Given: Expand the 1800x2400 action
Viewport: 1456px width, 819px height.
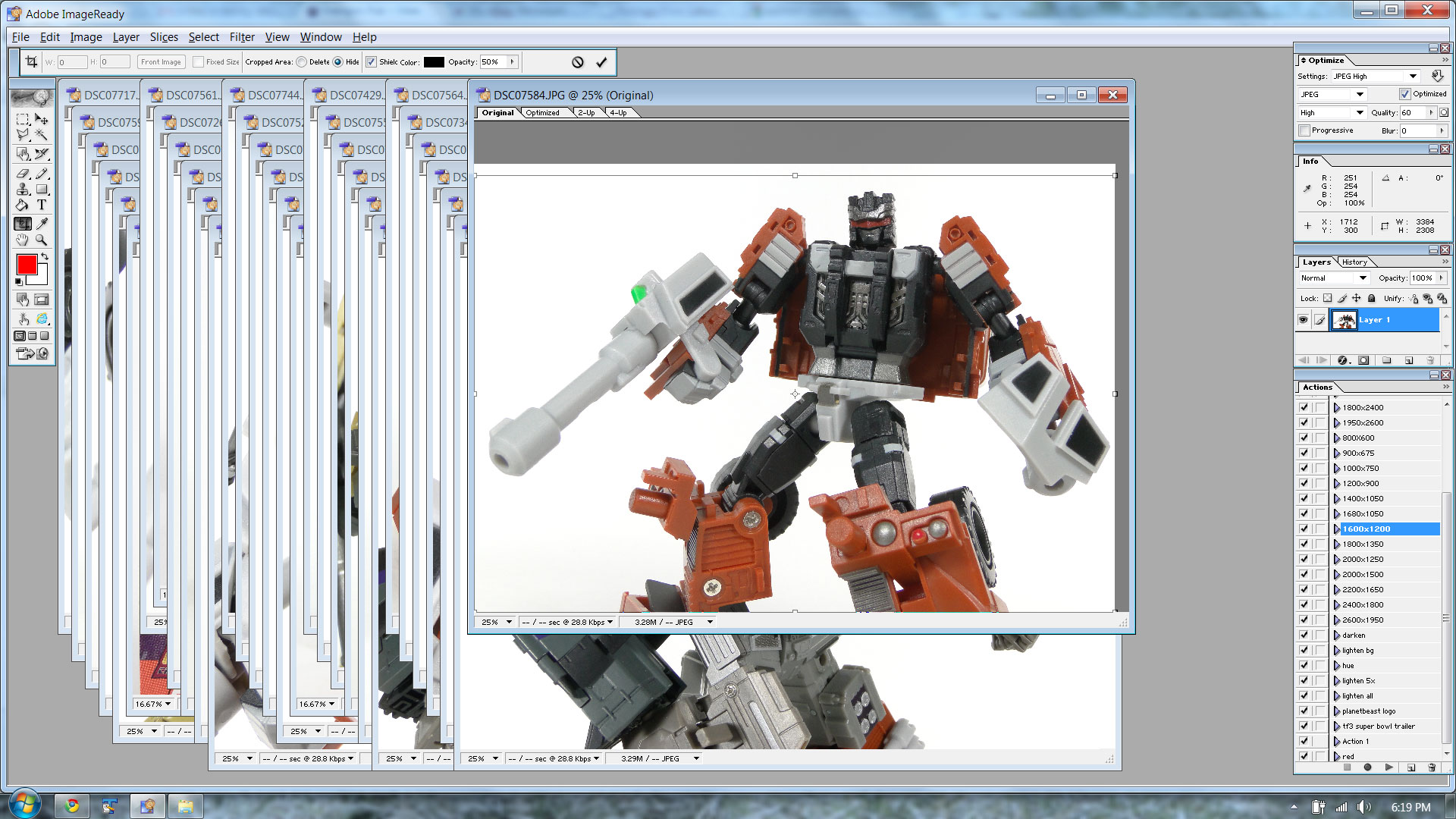Looking at the screenshot, I should coord(1337,407).
